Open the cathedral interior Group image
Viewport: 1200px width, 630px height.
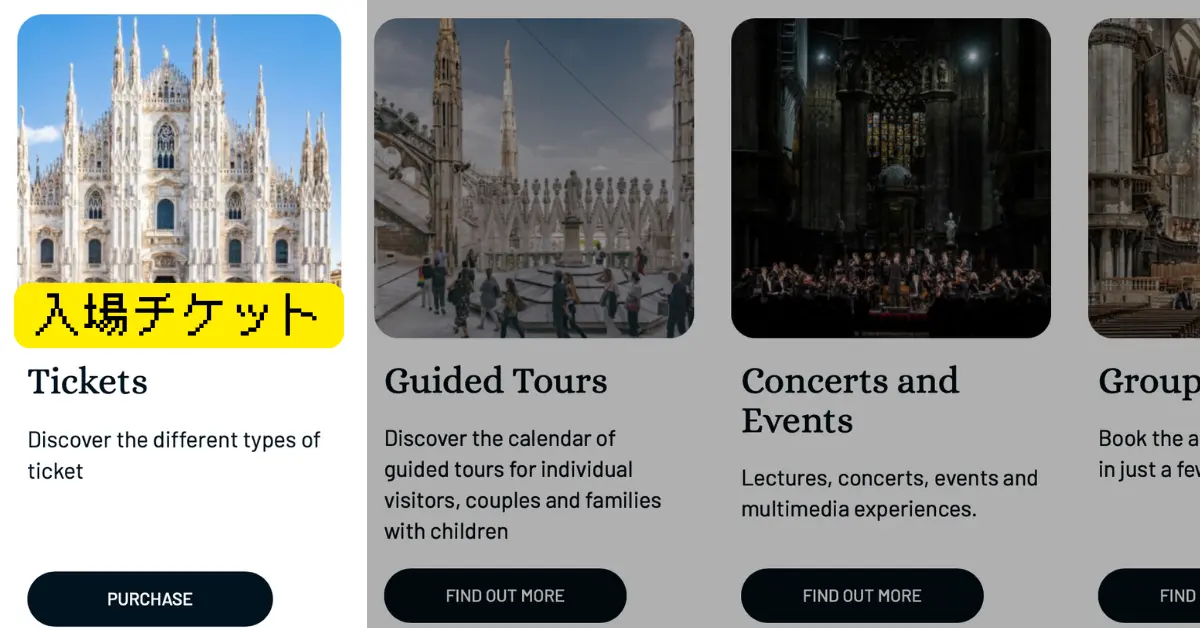click(1144, 178)
